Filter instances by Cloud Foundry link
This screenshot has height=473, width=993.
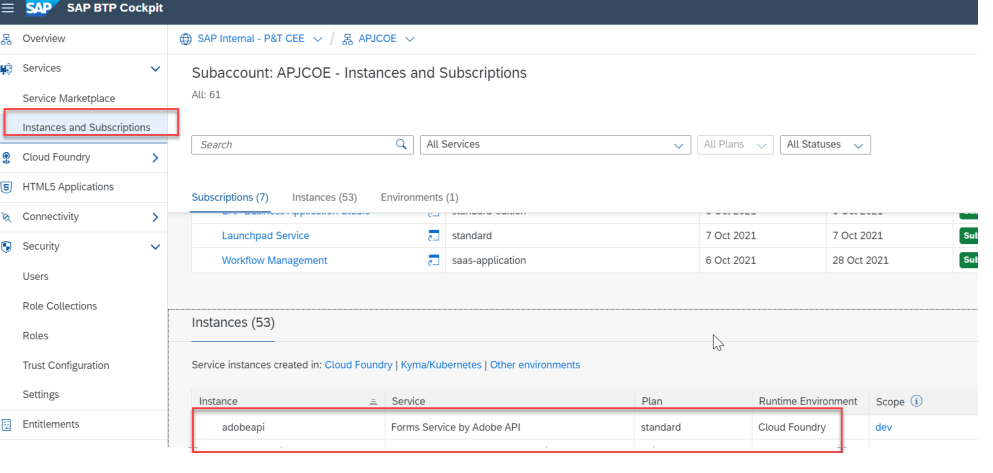358,365
